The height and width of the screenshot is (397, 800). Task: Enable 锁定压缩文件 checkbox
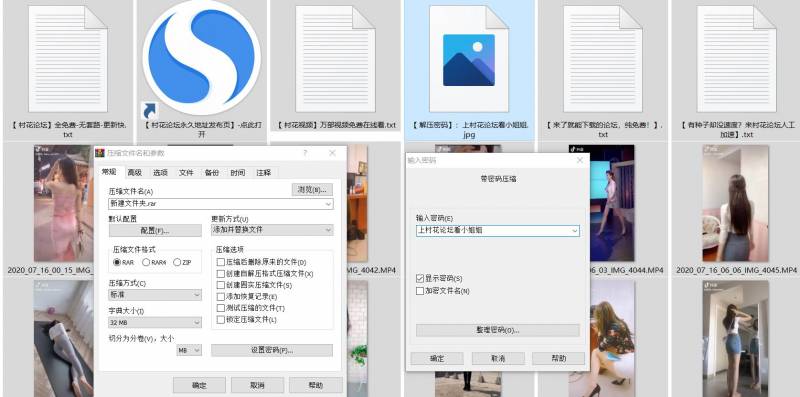(x=220, y=320)
